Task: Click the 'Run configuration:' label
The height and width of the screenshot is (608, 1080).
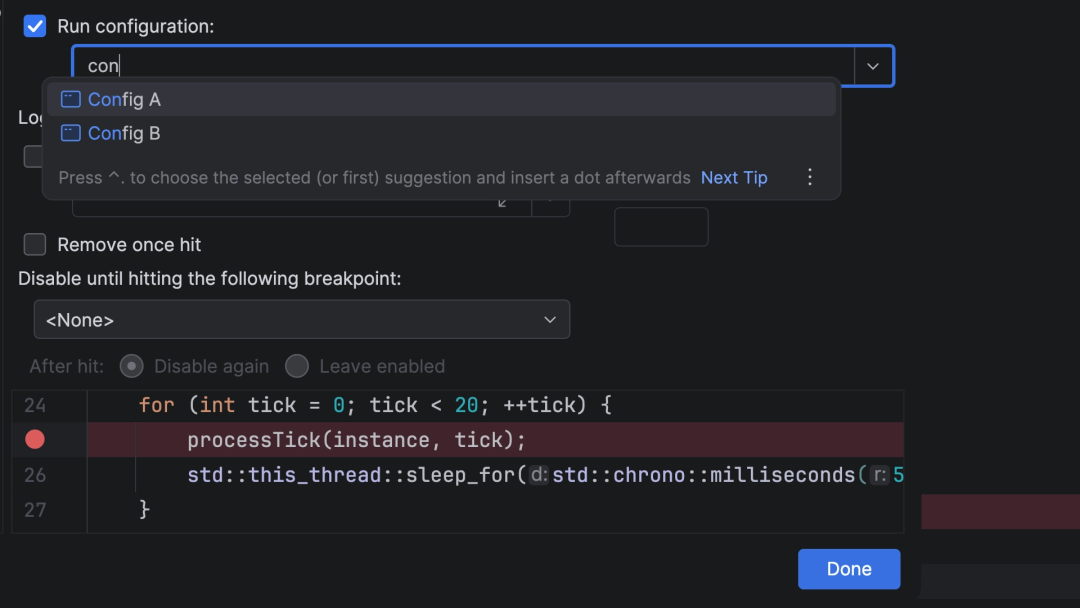Action: pos(136,26)
